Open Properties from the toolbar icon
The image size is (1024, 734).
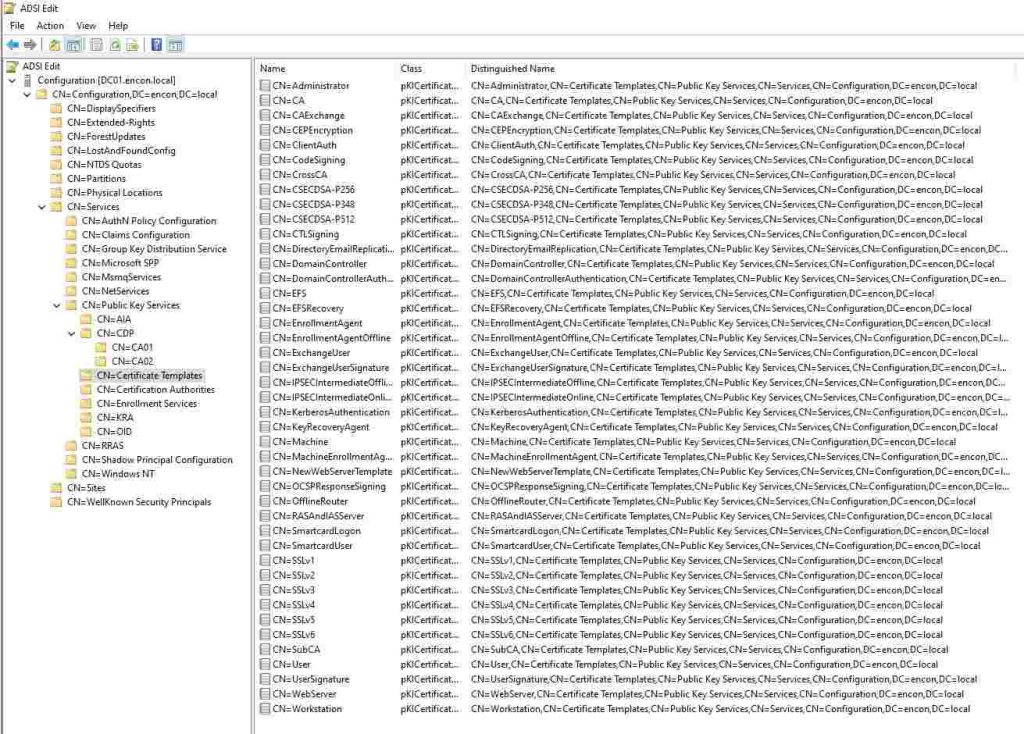coord(97,45)
